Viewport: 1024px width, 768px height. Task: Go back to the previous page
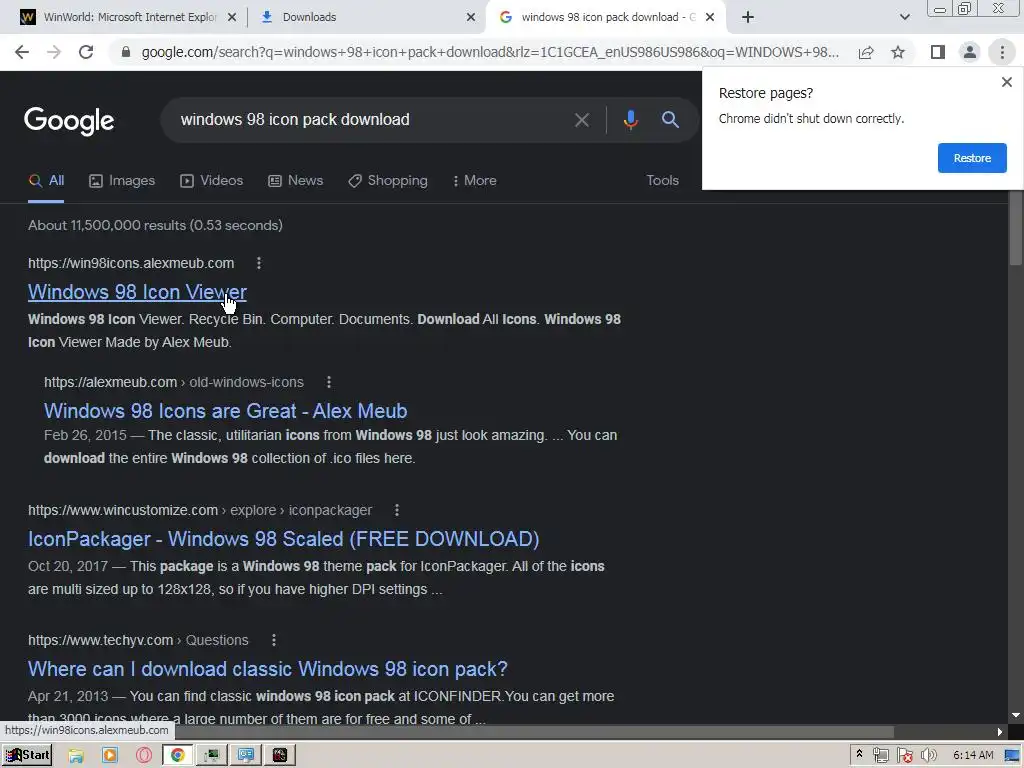coord(22,52)
